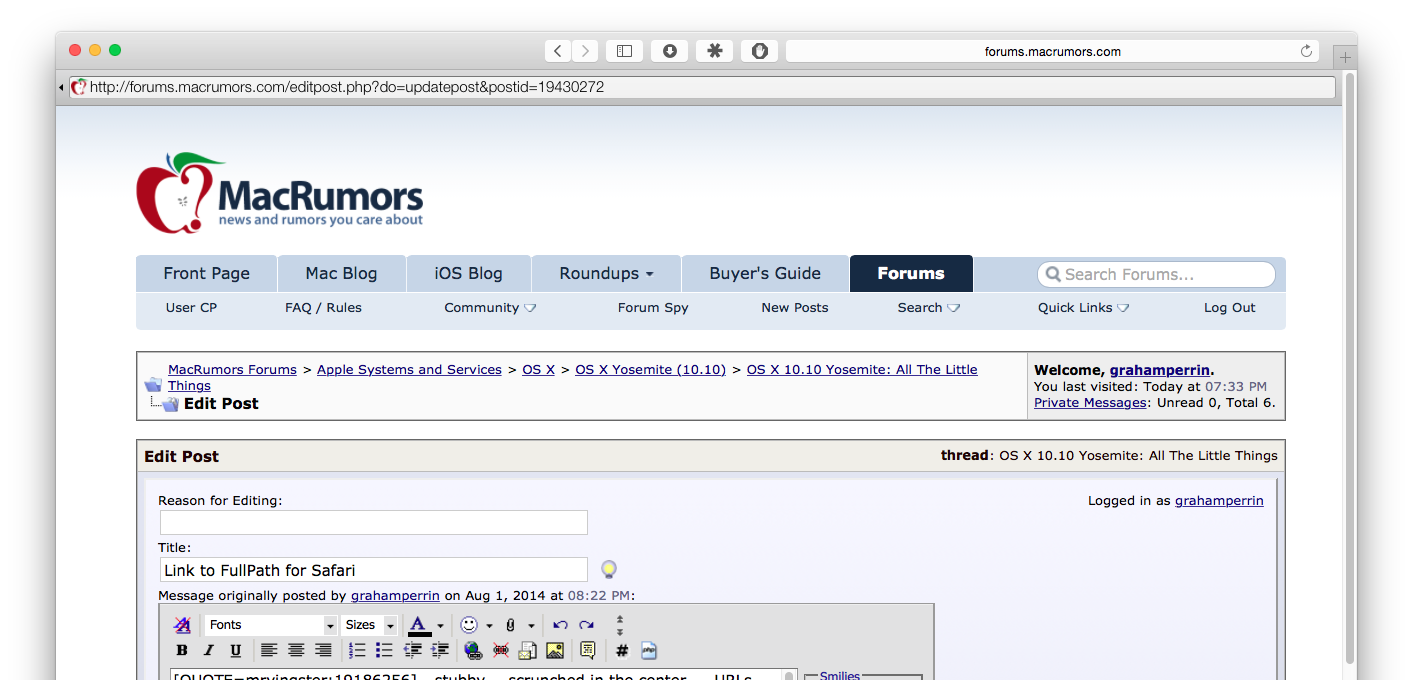1413x680 pixels.
Task: Open attachments dropdown arrow
Action: [531, 626]
